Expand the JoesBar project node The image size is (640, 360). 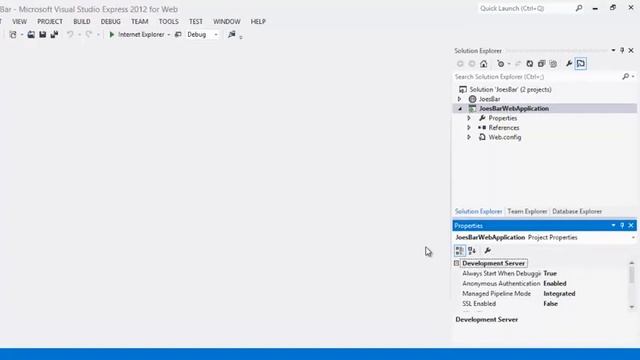point(459,99)
